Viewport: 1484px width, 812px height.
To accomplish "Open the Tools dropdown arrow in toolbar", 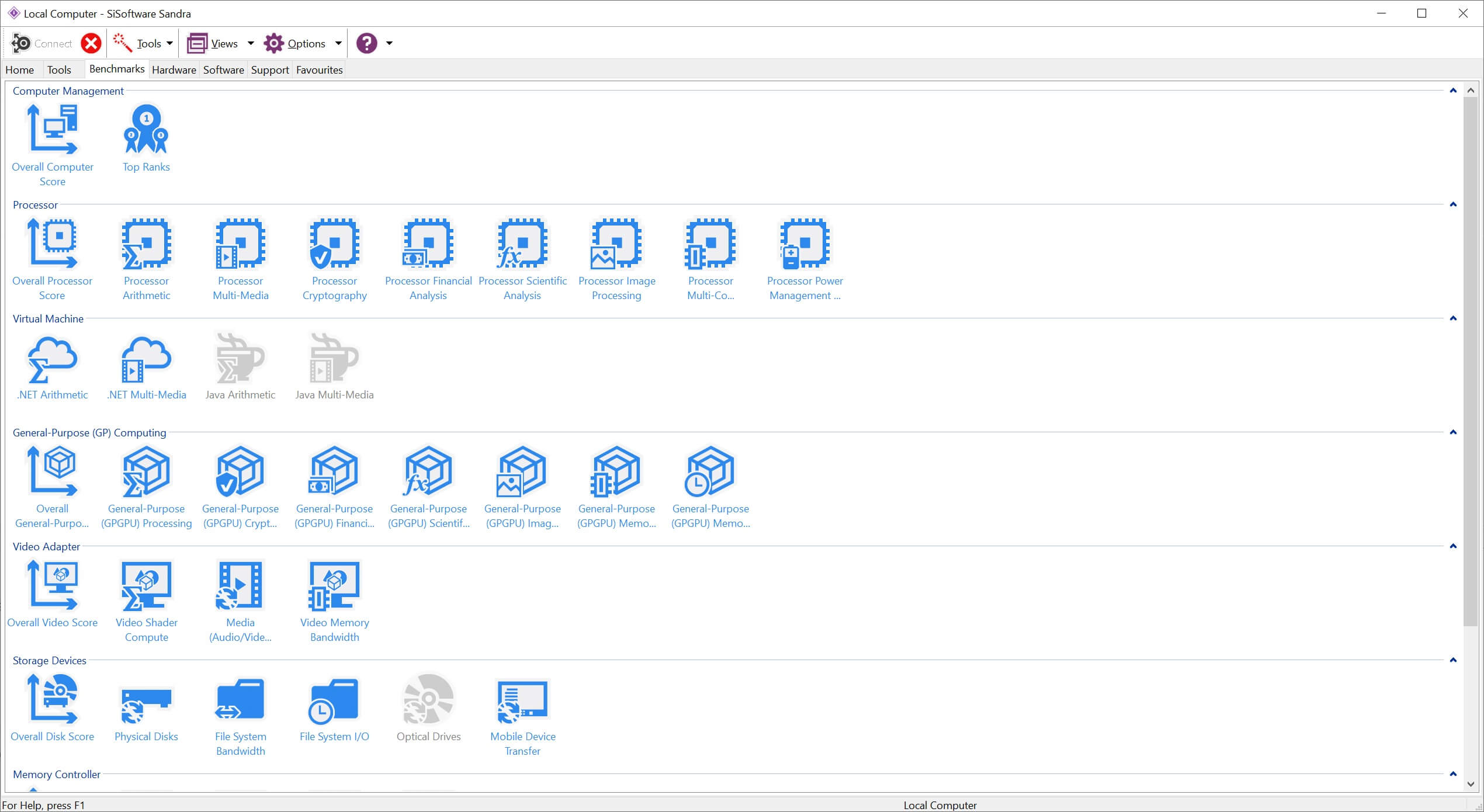I will [x=169, y=43].
